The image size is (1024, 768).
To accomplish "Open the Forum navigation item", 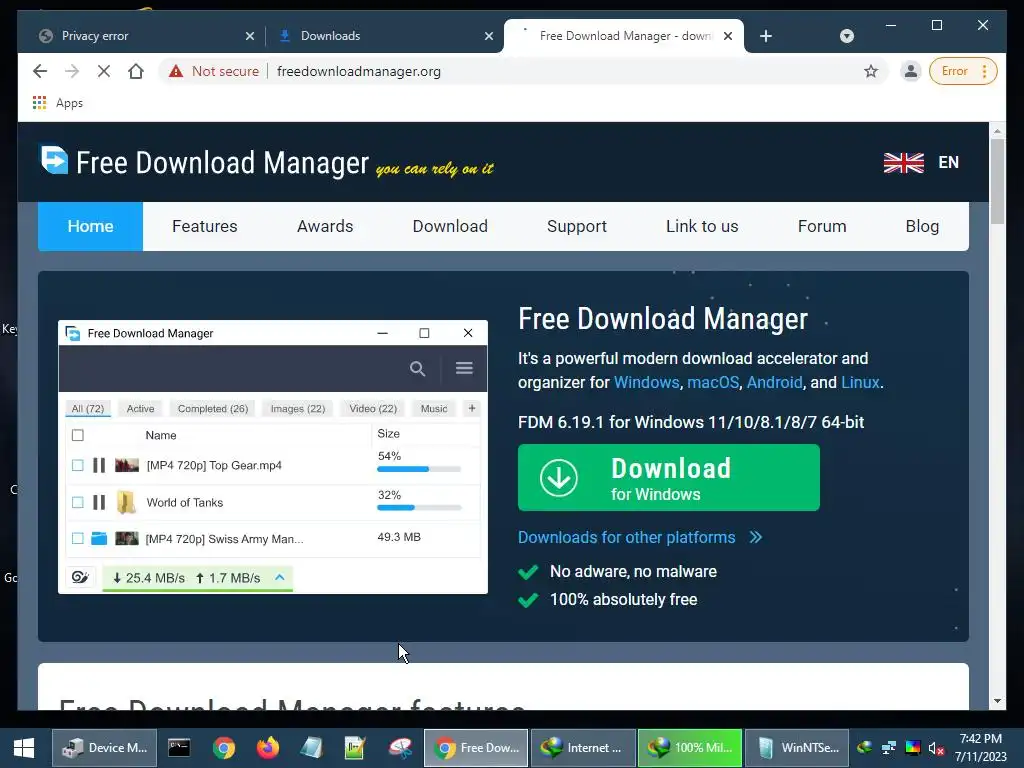I will 822,226.
